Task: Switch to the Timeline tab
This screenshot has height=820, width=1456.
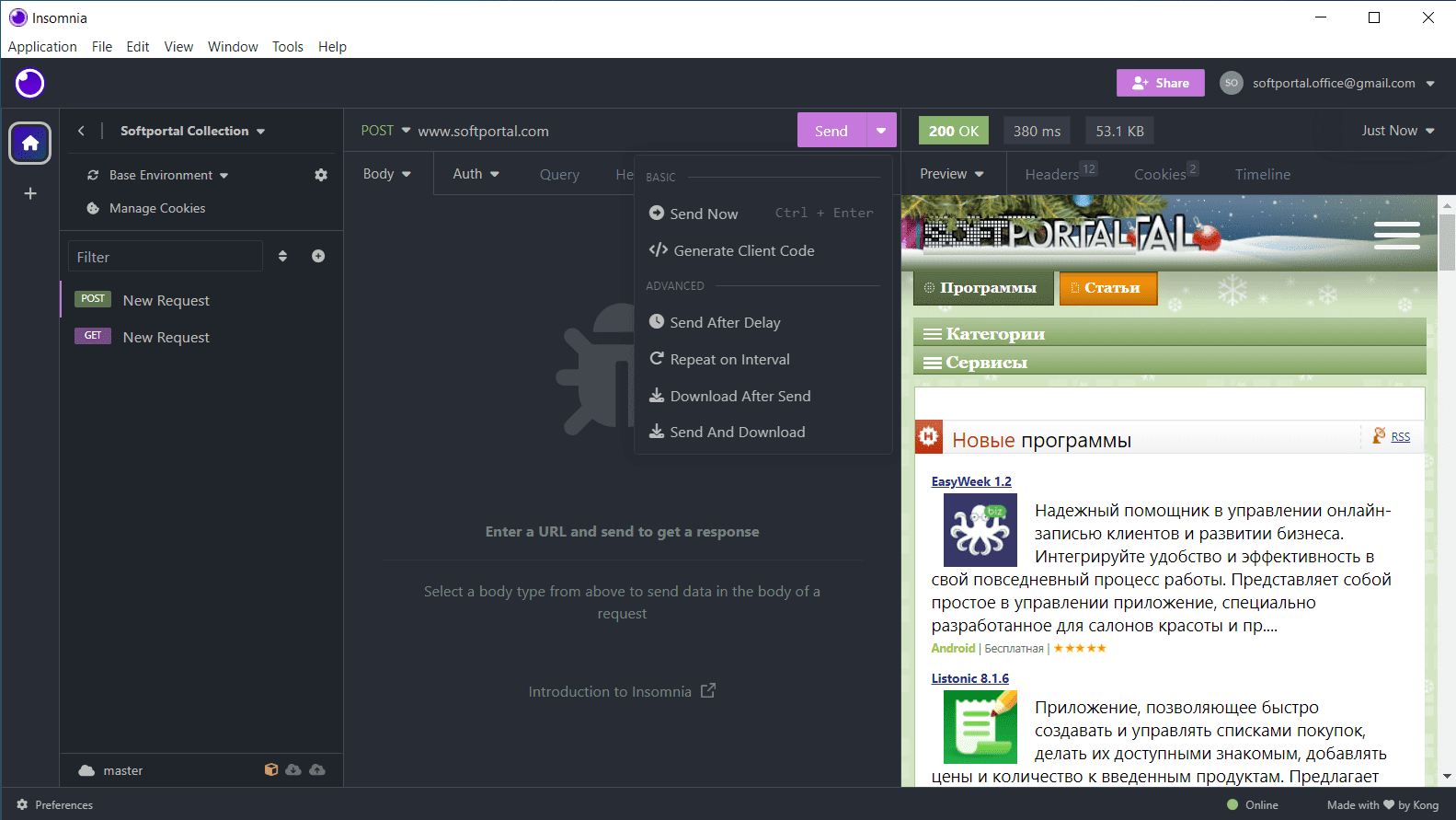Action: pyautogui.click(x=1263, y=175)
